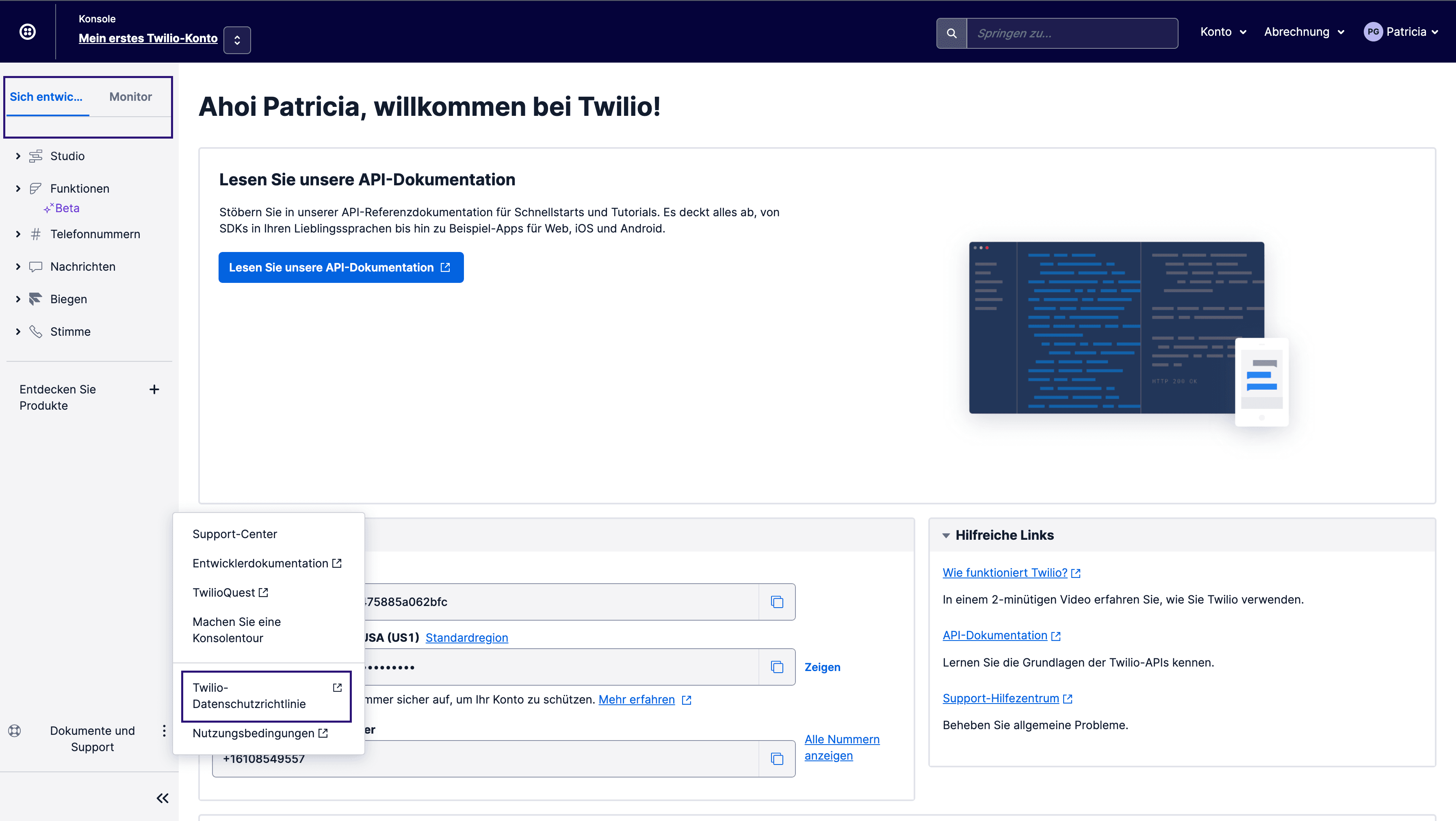
Task: Copy the phone number +16108549557
Action: (x=777, y=758)
